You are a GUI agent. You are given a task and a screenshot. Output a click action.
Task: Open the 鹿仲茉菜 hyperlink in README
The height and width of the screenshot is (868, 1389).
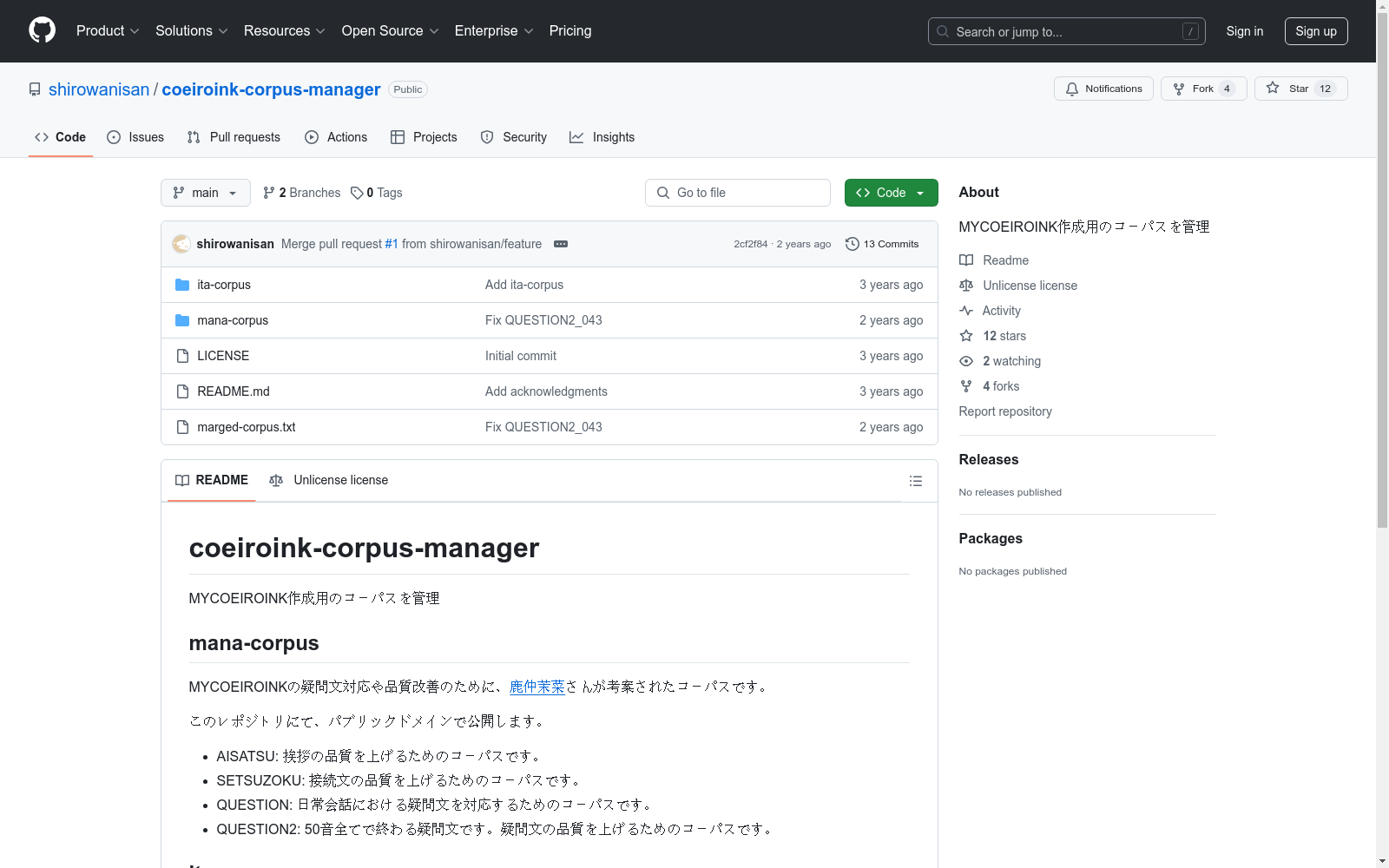click(x=537, y=687)
